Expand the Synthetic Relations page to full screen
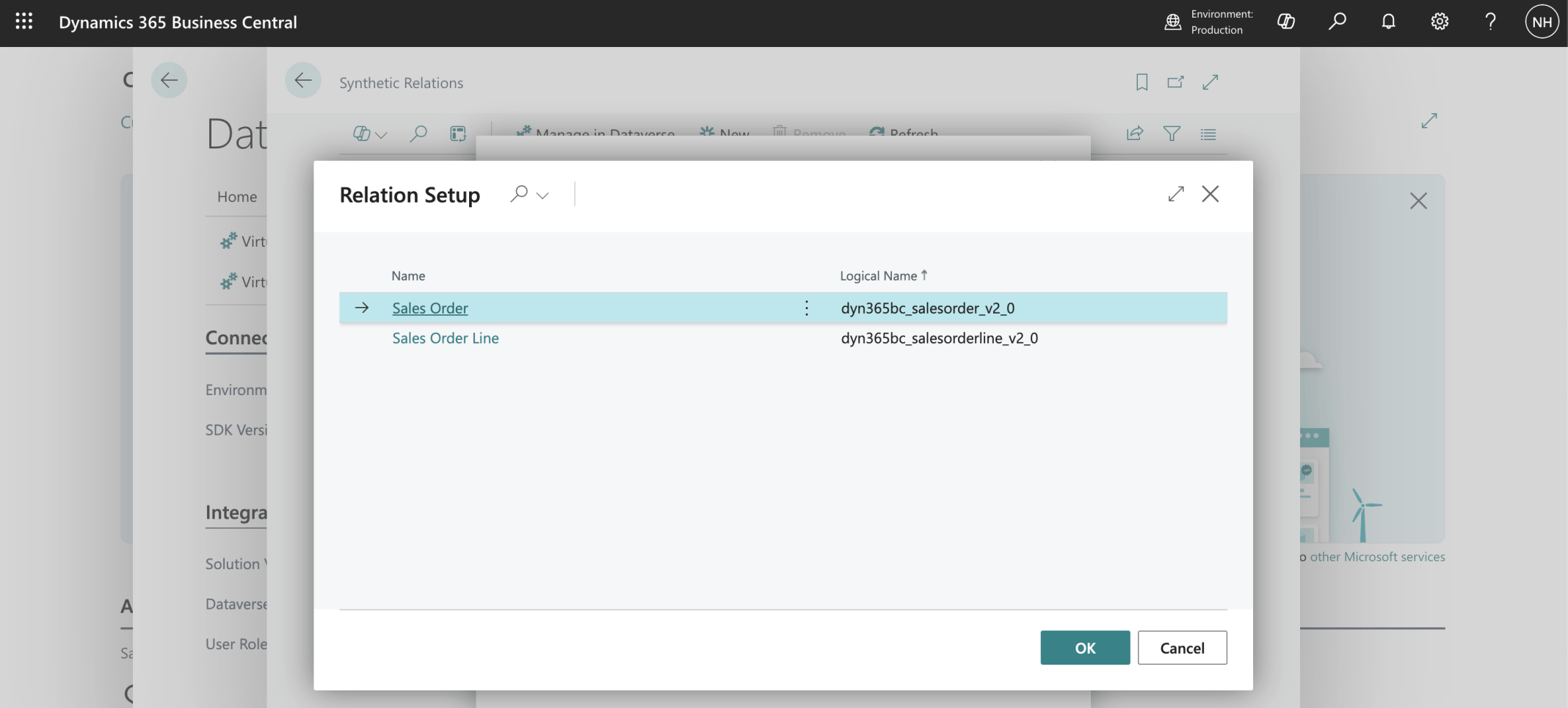1568x708 pixels. pos(1211,82)
